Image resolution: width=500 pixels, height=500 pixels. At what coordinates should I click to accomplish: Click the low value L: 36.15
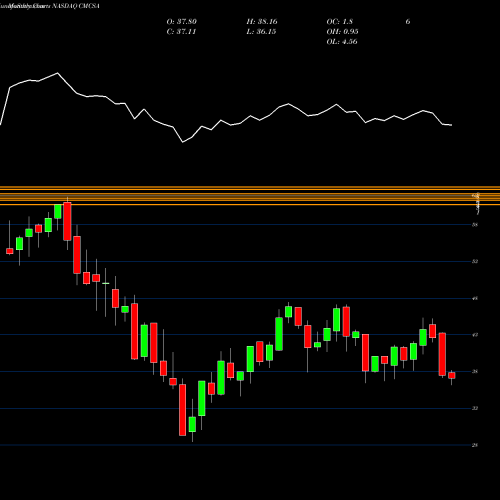[x=261, y=32]
